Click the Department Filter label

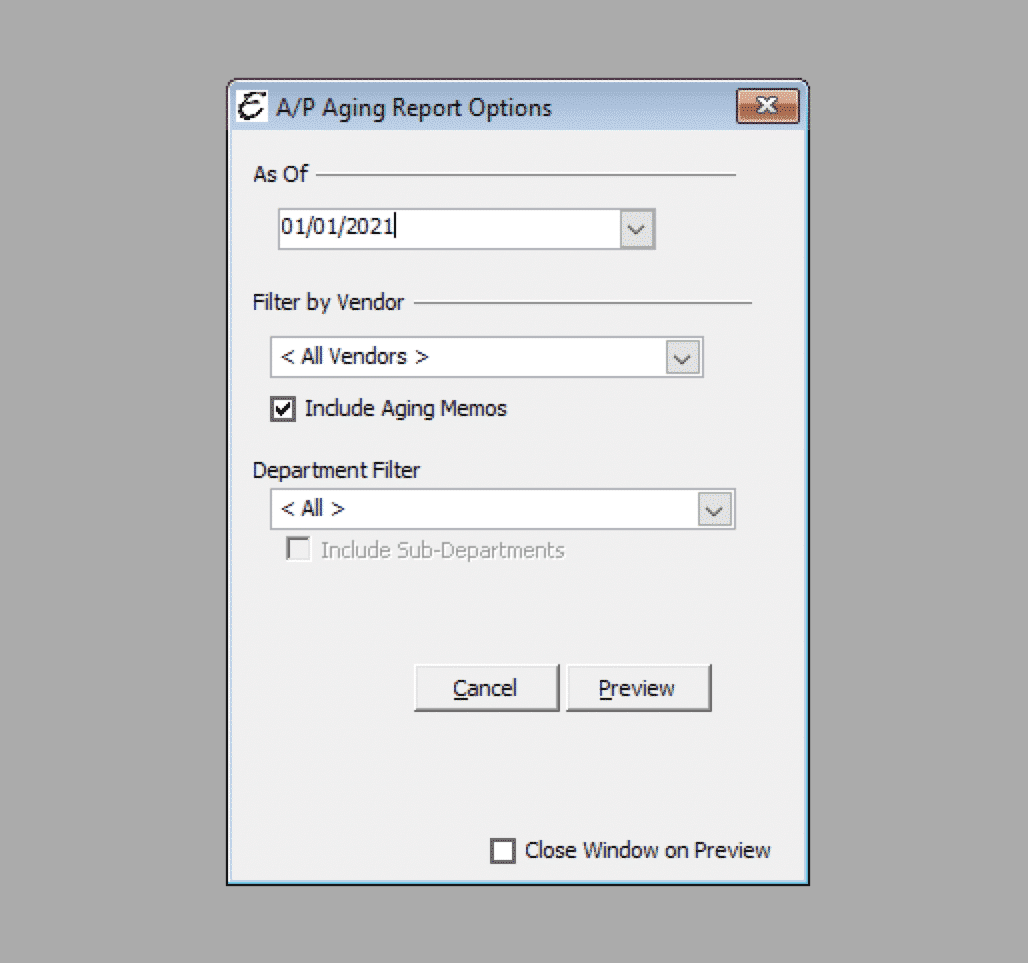click(336, 470)
